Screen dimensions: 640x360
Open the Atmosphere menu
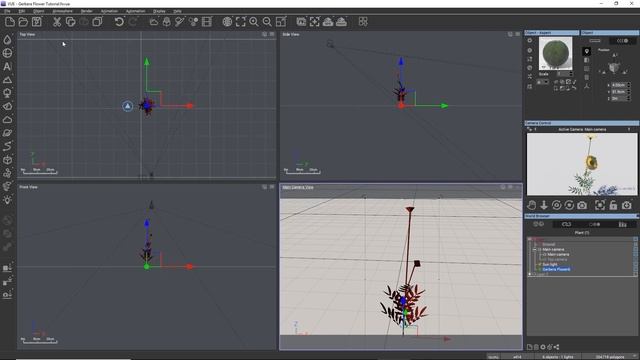point(62,11)
